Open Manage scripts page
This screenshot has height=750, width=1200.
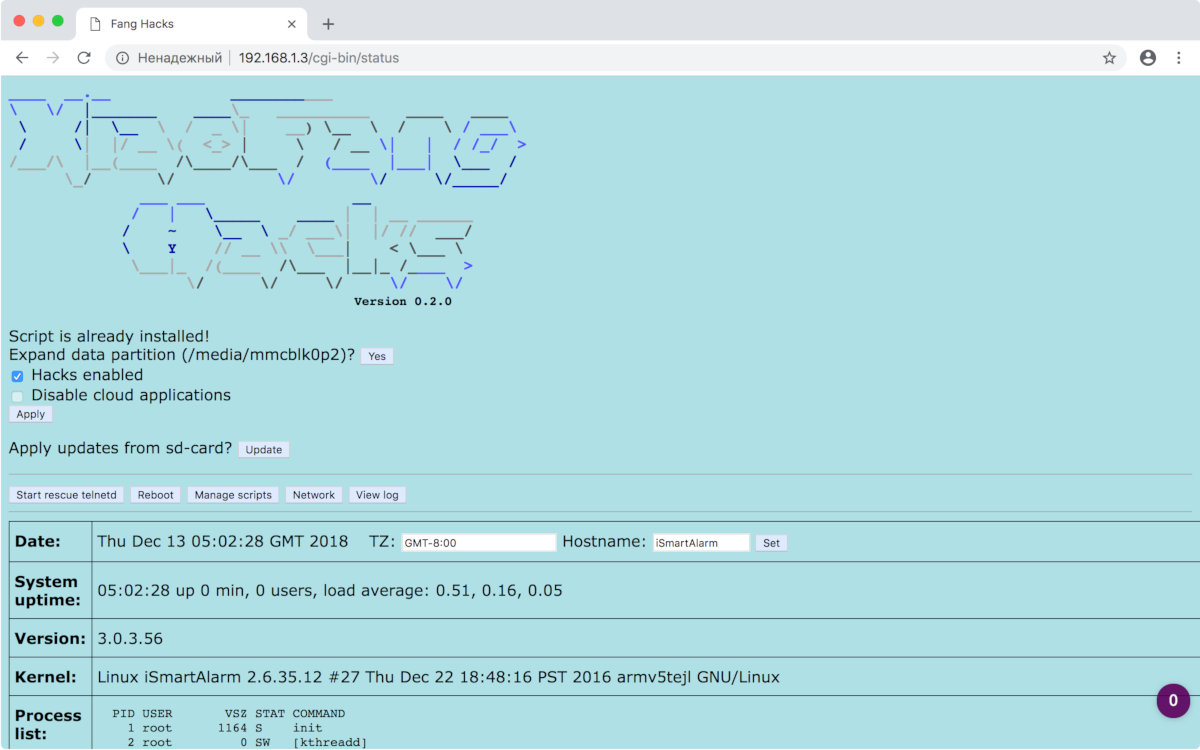[x=233, y=495]
